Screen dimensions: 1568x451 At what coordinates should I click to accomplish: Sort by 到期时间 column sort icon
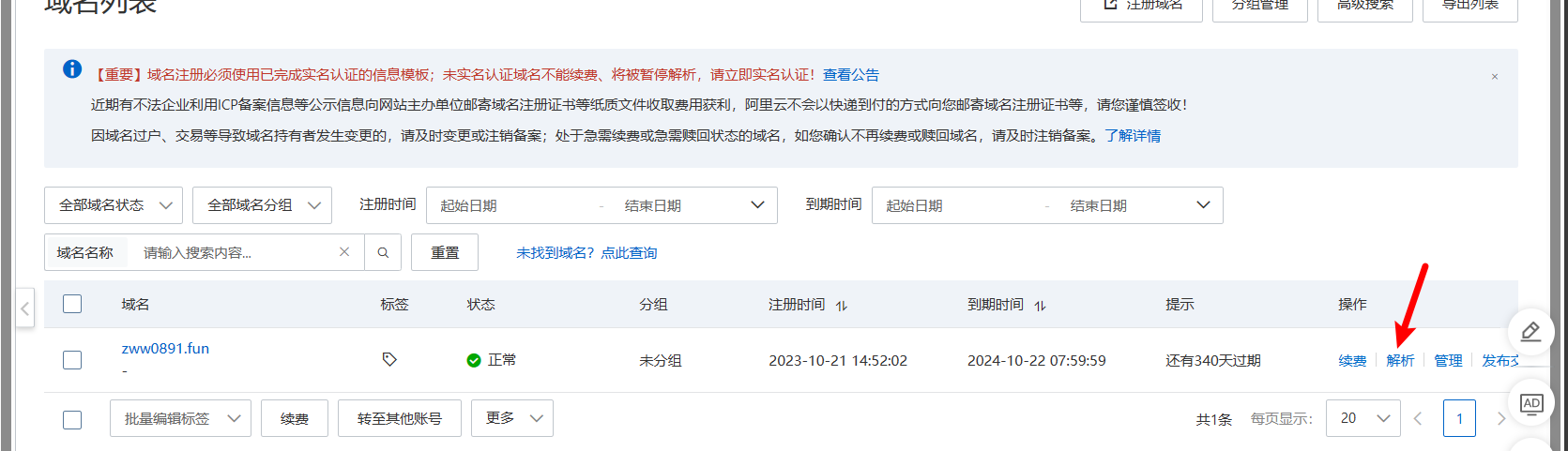pos(1041,306)
